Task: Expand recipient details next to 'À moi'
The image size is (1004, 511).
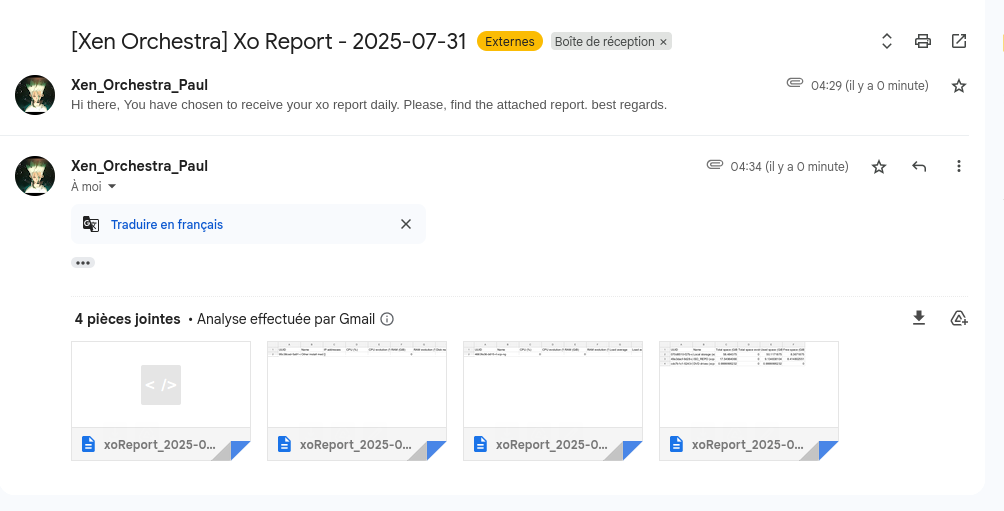Action: point(112,187)
